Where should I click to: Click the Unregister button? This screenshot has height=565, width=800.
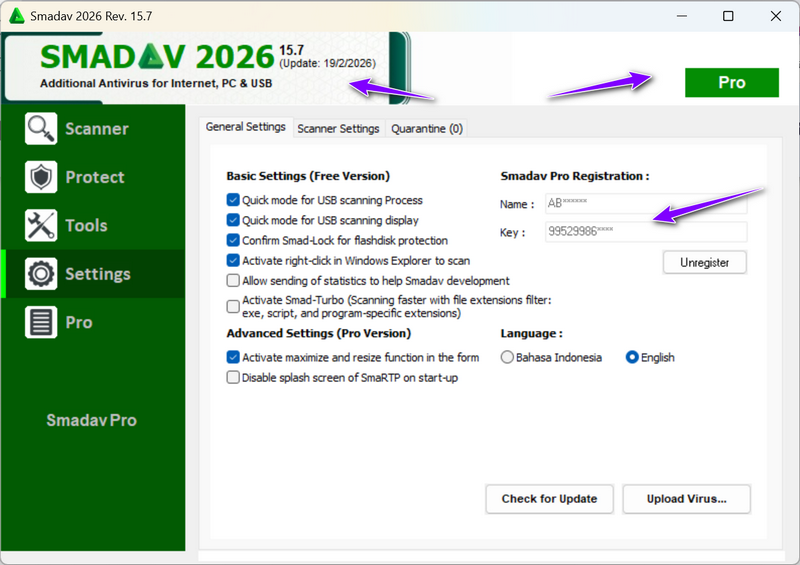[x=704, y=262]
